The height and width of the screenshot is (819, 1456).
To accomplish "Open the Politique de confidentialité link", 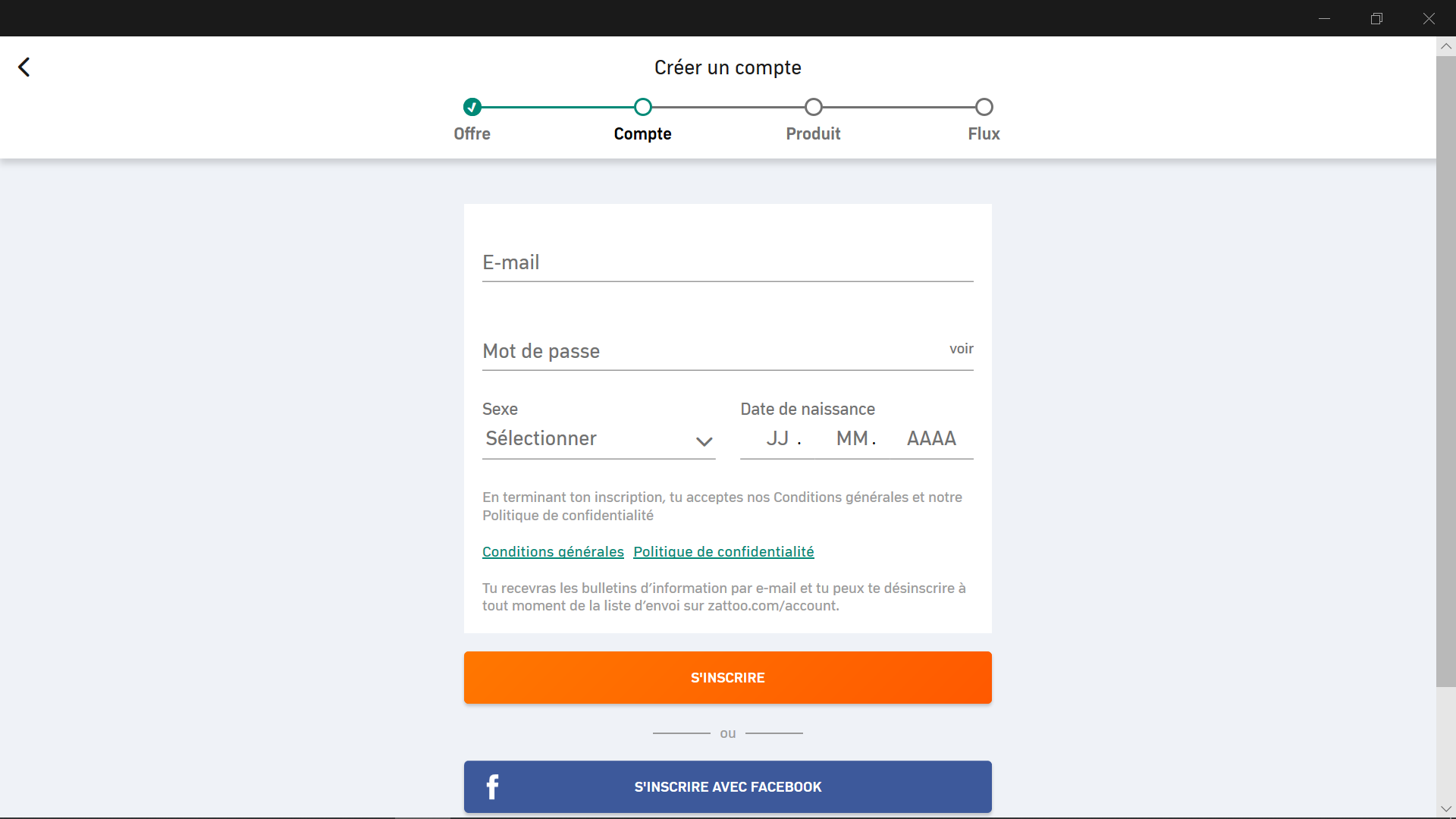I will coord(723,551).
